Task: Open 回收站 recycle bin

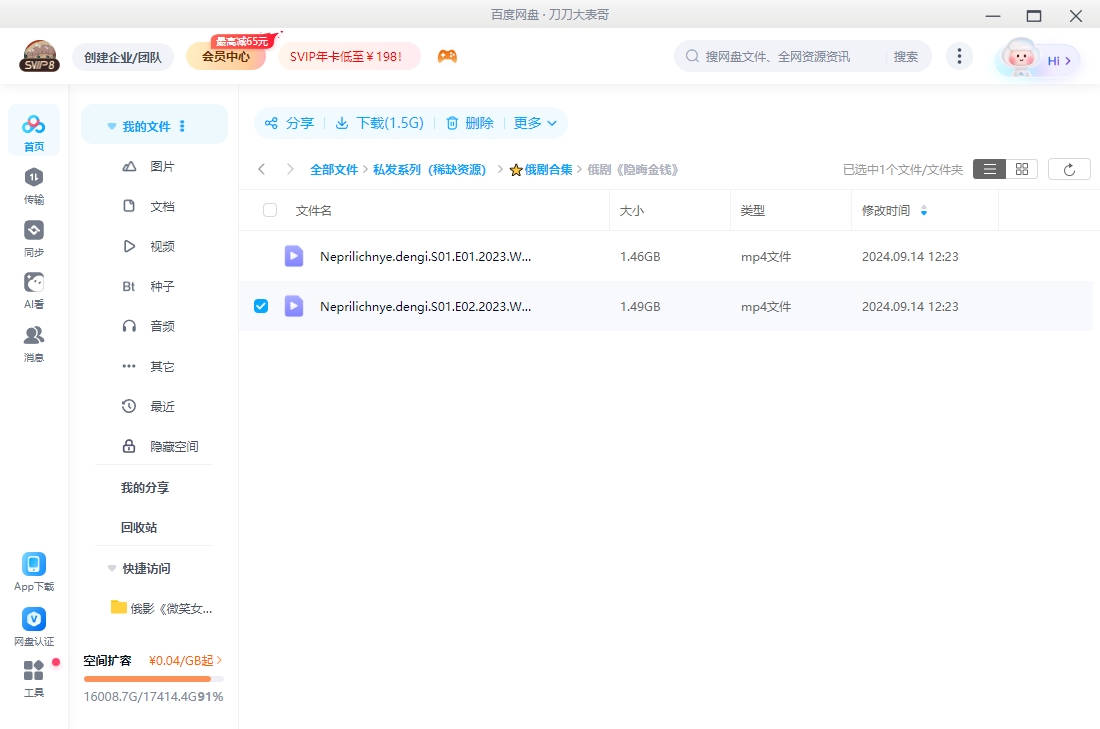Action: (139, 527)
